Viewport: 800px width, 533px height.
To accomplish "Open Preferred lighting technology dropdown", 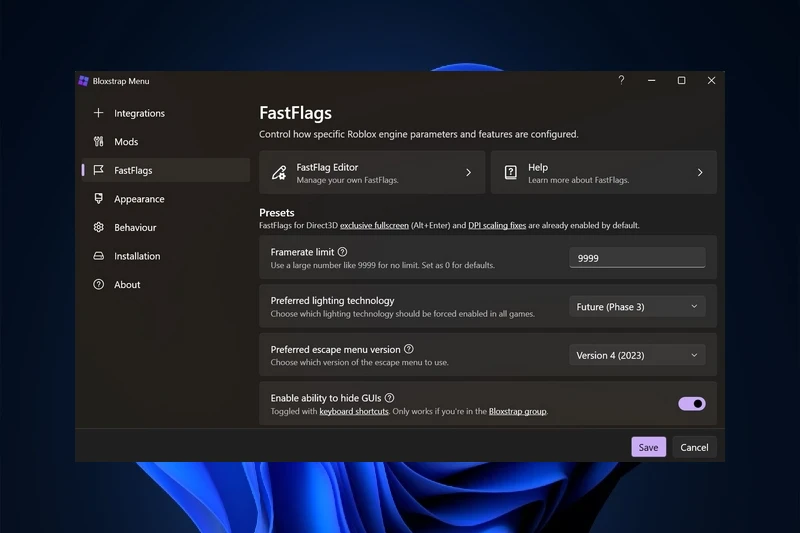I will pyautogui.click(x=637, y=307).
